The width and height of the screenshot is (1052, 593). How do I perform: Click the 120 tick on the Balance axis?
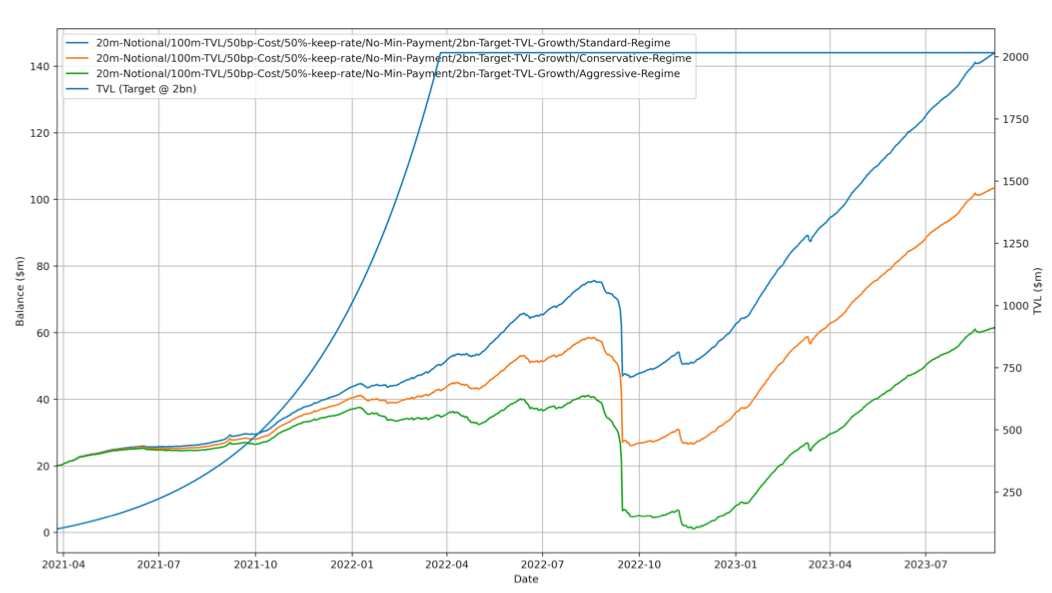coord(40,133)
